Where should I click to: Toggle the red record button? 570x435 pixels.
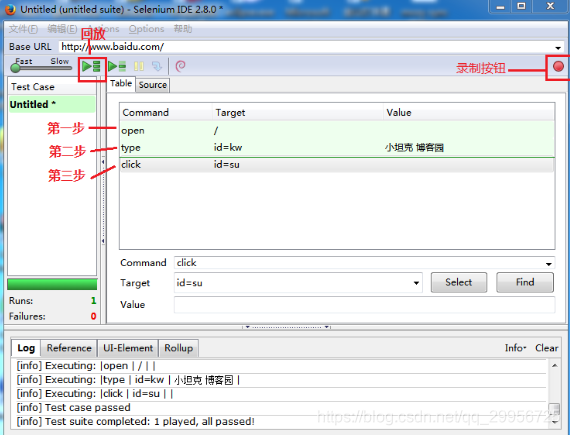coord(558,66)
